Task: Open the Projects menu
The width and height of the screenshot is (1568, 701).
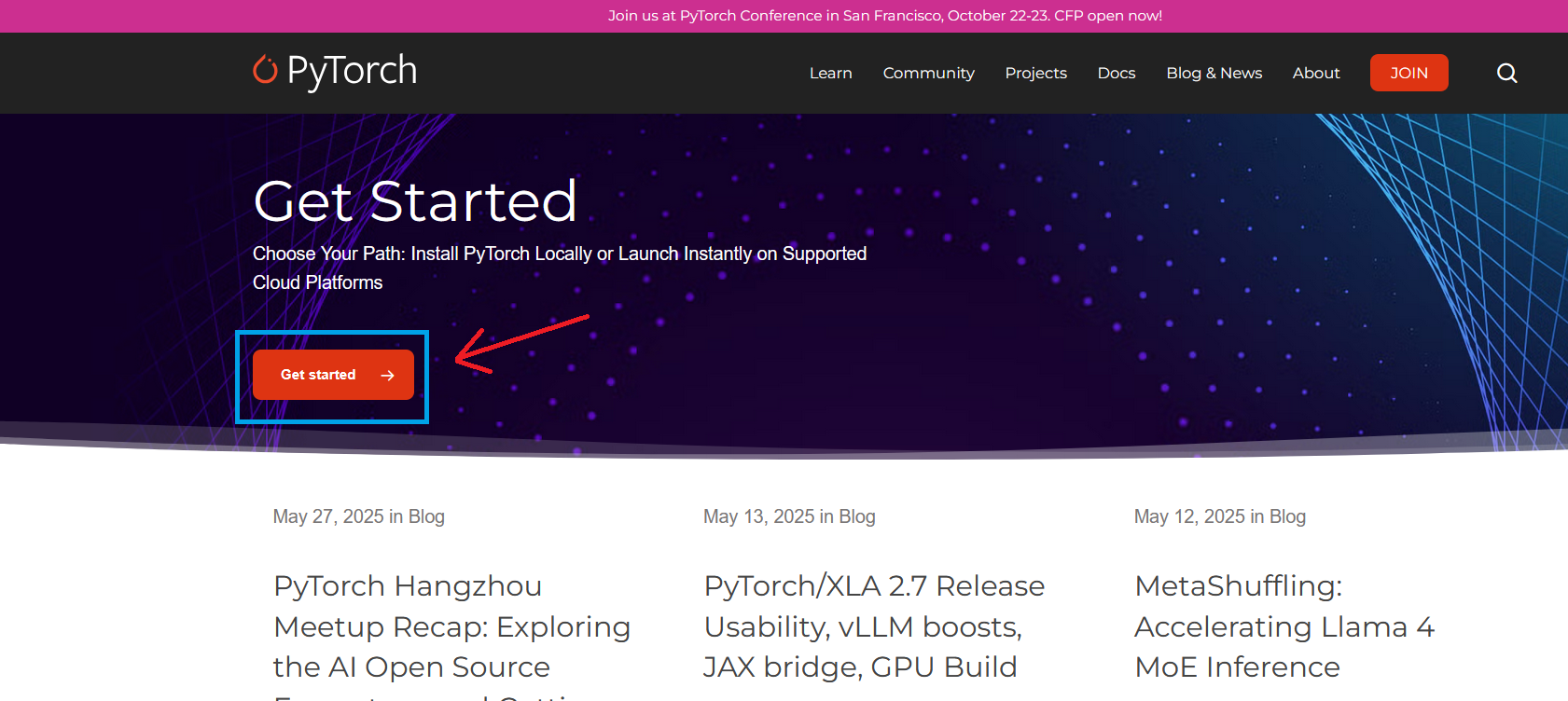Action: tap(1035, 73)
